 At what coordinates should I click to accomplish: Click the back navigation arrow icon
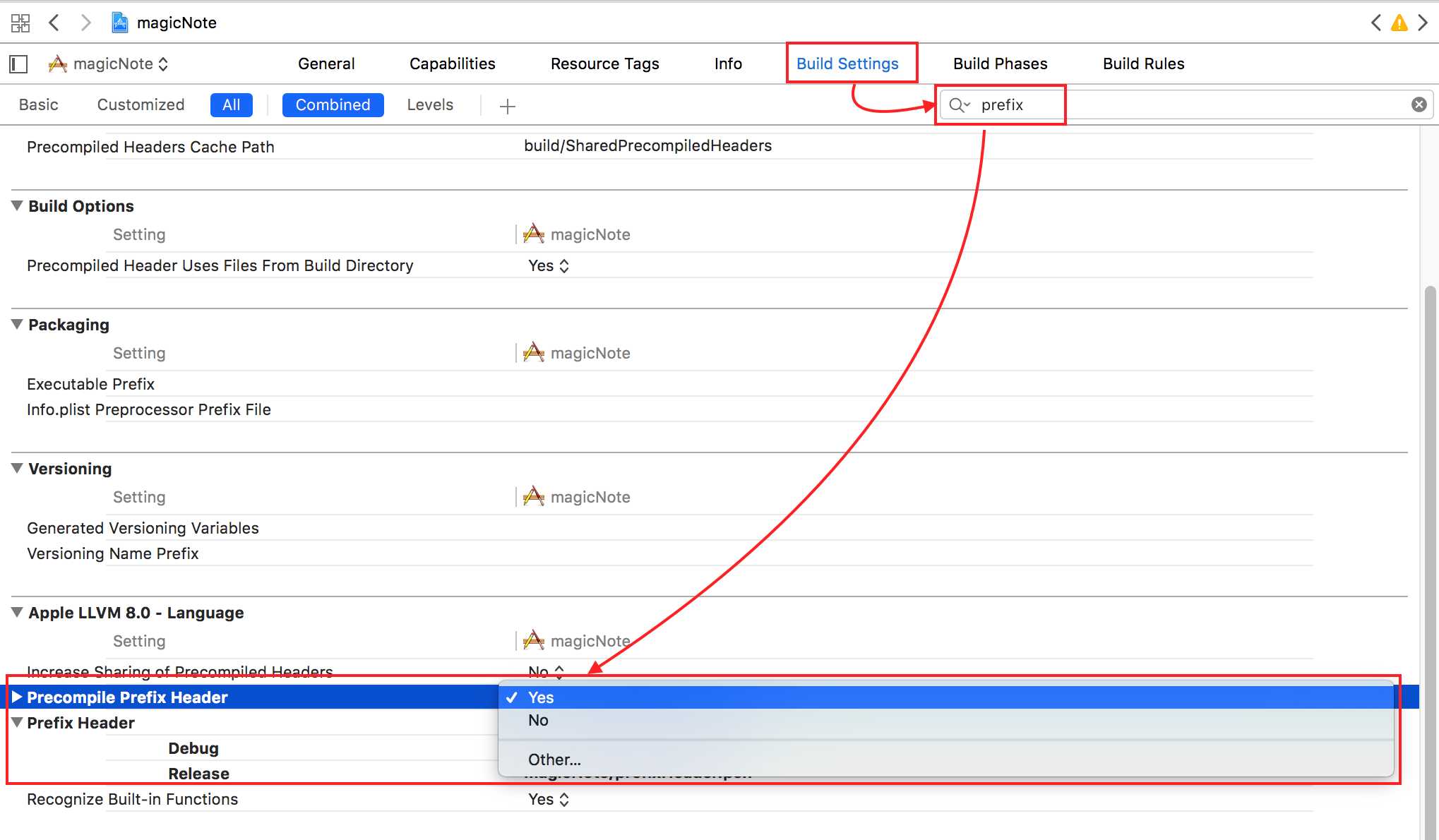coord(53,22)
